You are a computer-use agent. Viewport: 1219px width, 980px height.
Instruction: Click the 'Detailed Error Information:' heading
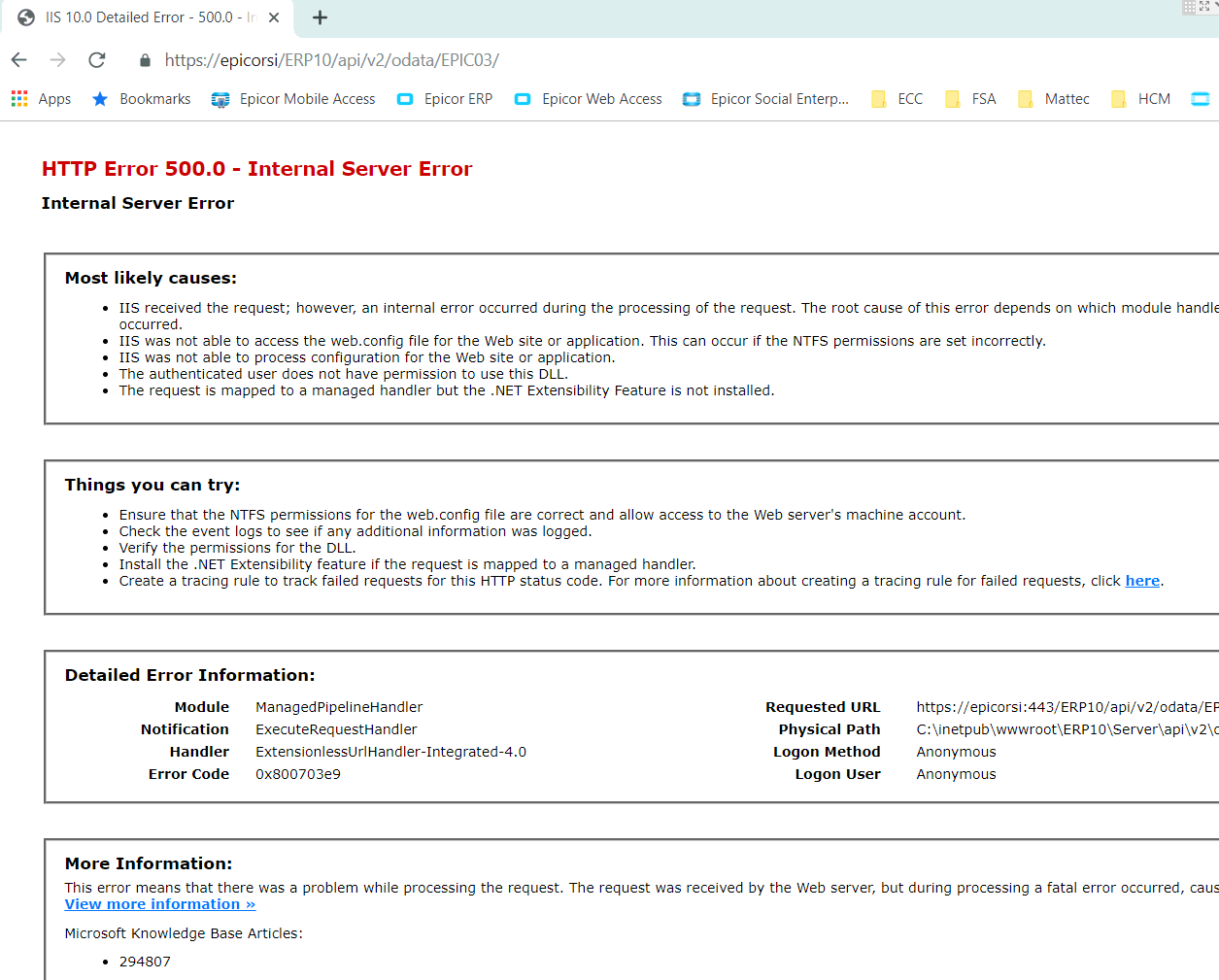tap(190, 675)
